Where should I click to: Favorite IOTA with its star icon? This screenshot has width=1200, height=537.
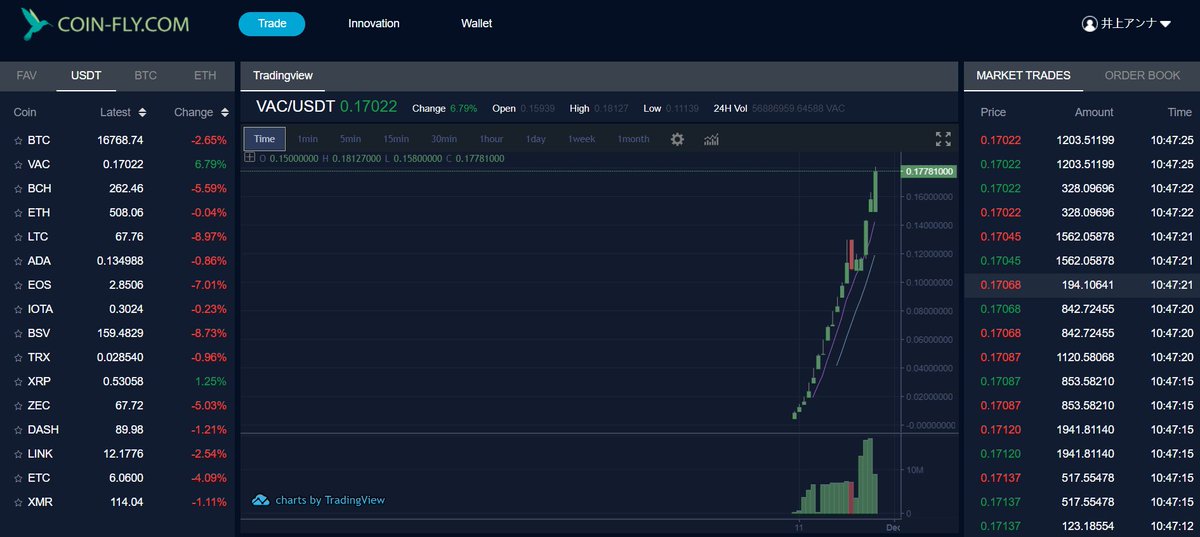click(x=18, y=309)
